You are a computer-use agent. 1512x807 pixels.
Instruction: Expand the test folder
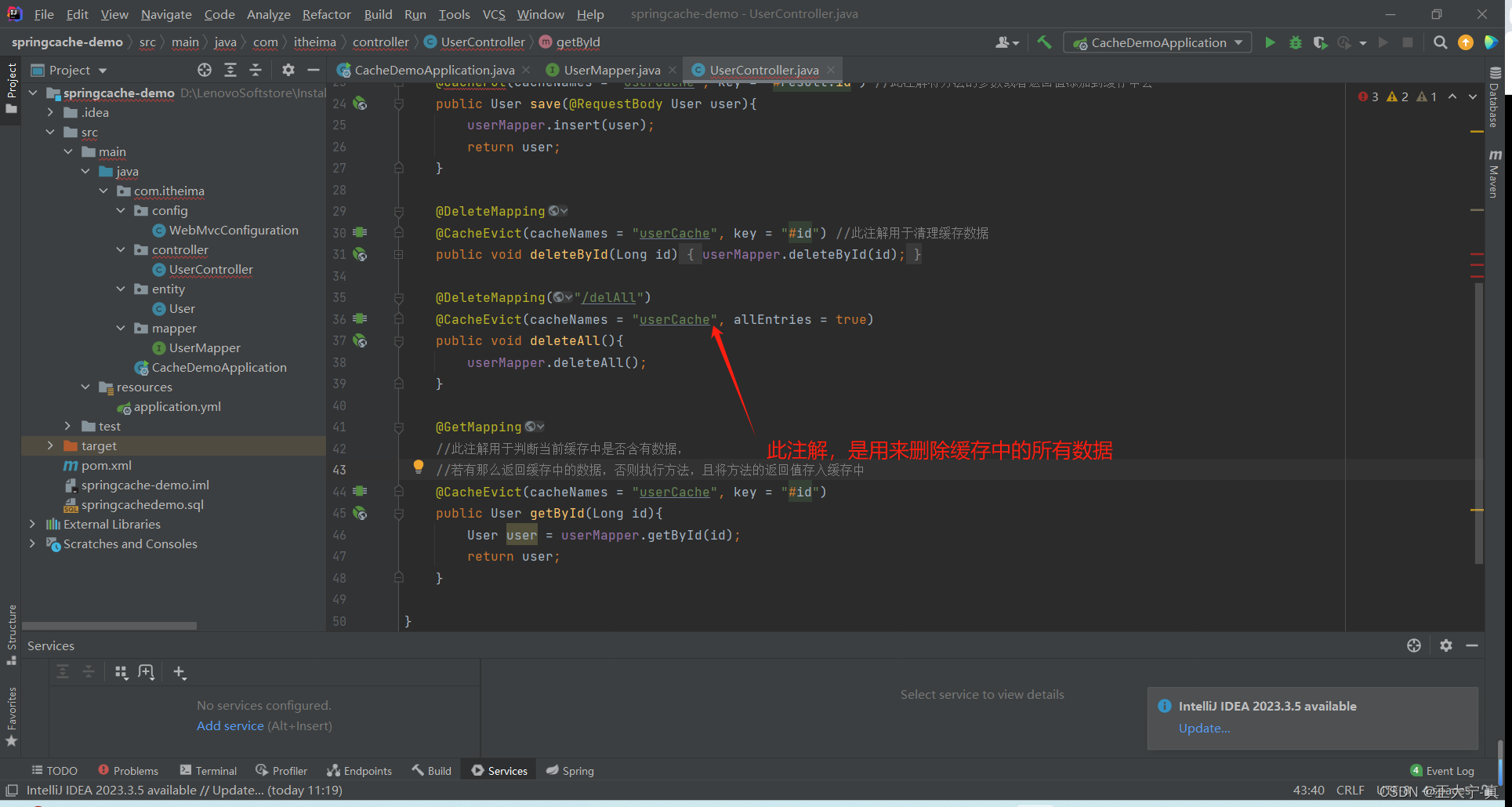coord(67,426)
